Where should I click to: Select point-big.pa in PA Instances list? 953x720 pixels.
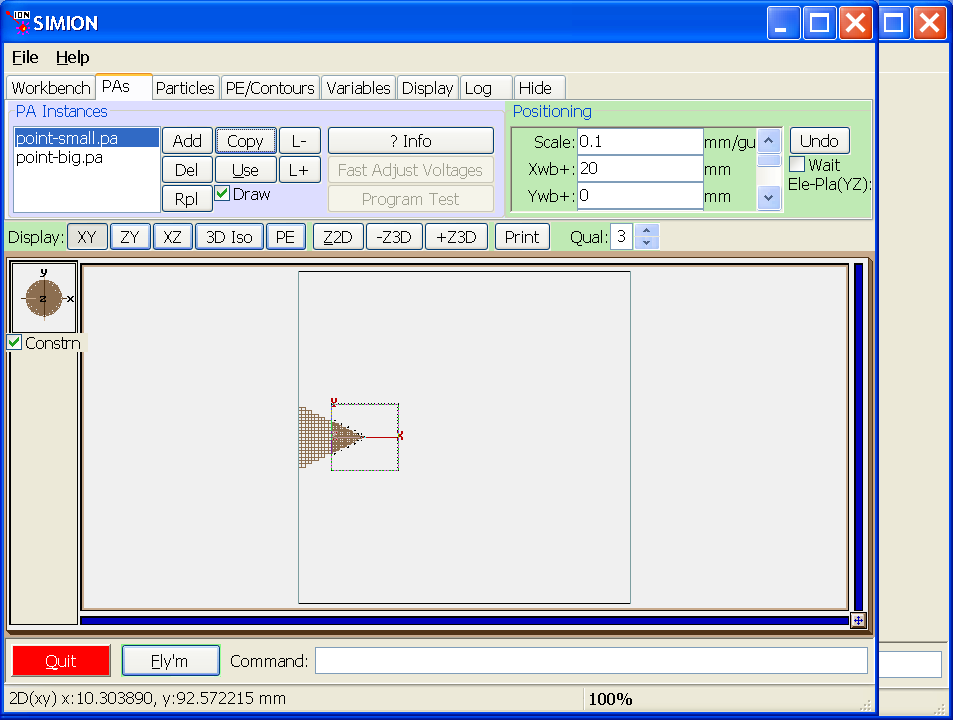[x=86, y=157]
